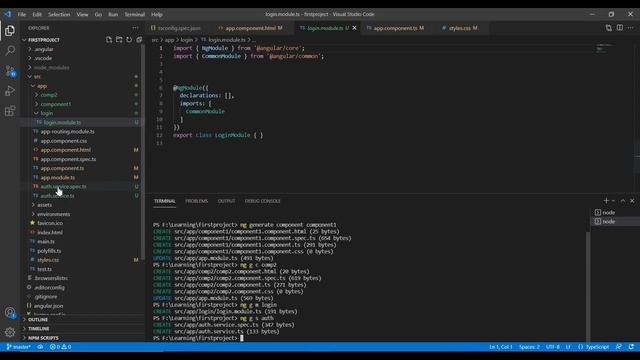Collapse all folders in Explorer
Viewport: 640px width, 360px height.
[x=139, y=40]
